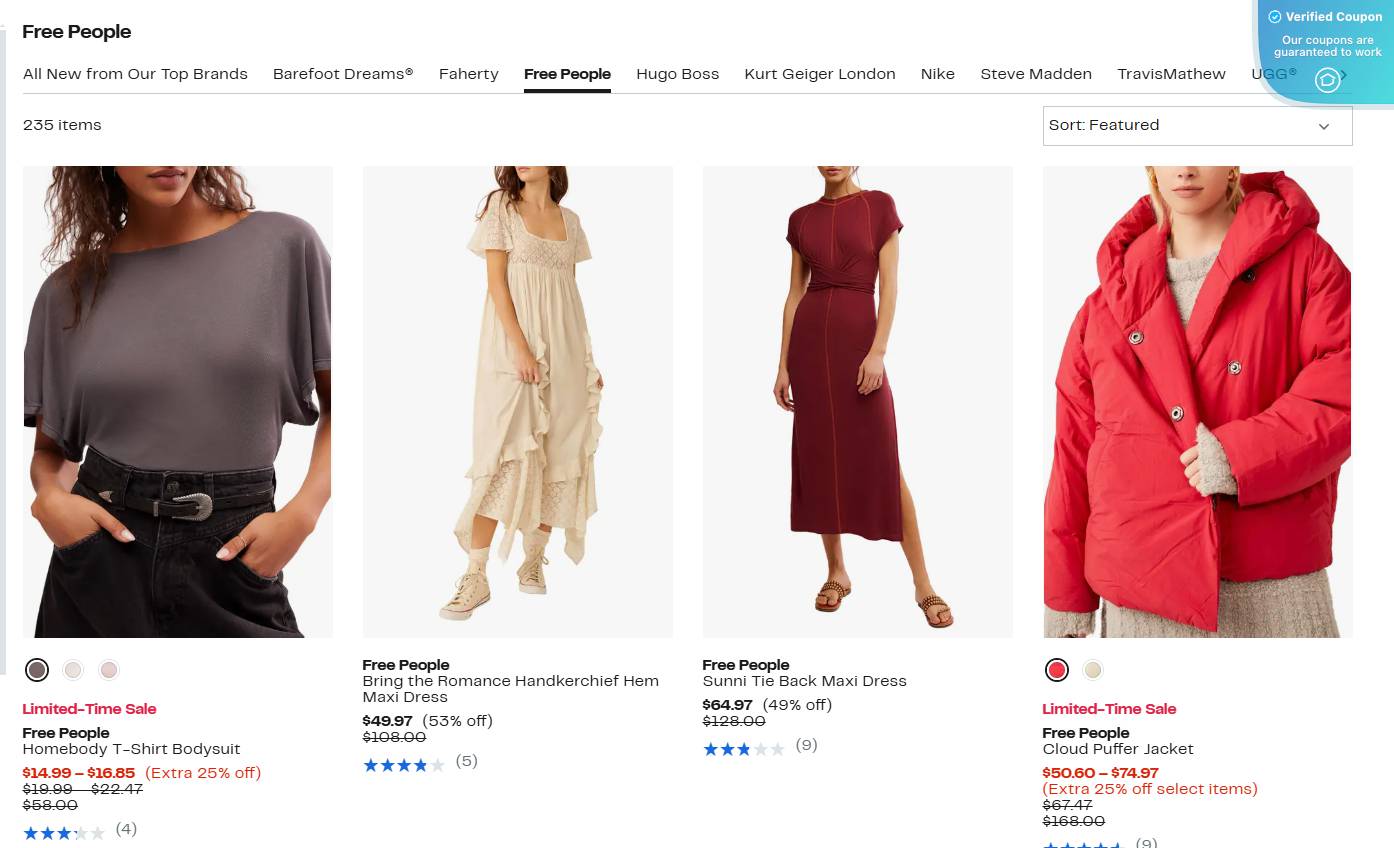Pick the red puffer jacket color swatch
1394x848 pixels.
coord(1057,670)
